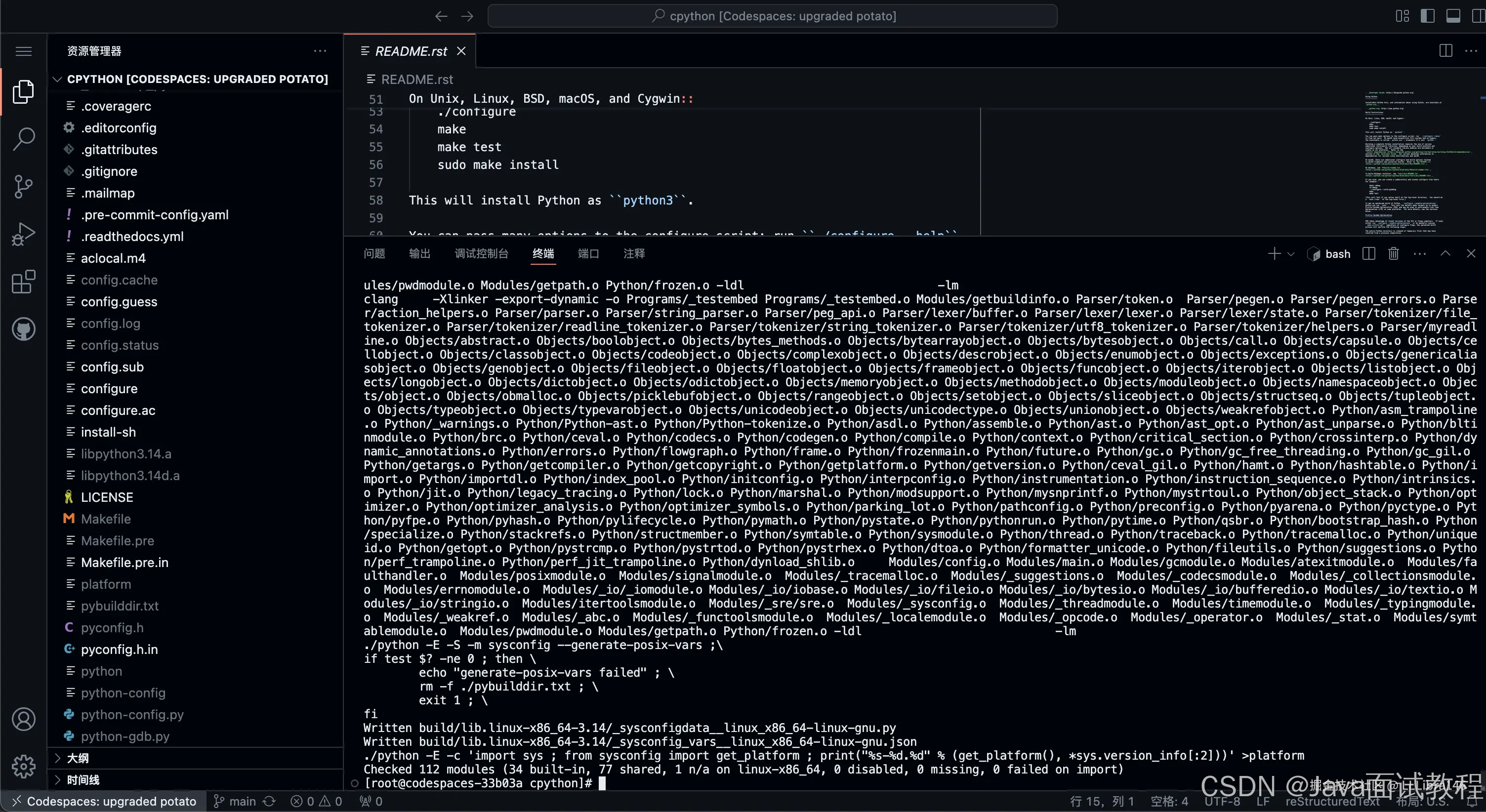Screen dimensions: 1486x812
Task: Open the Accounts menu icon
Action: click(x=24, y=719)
